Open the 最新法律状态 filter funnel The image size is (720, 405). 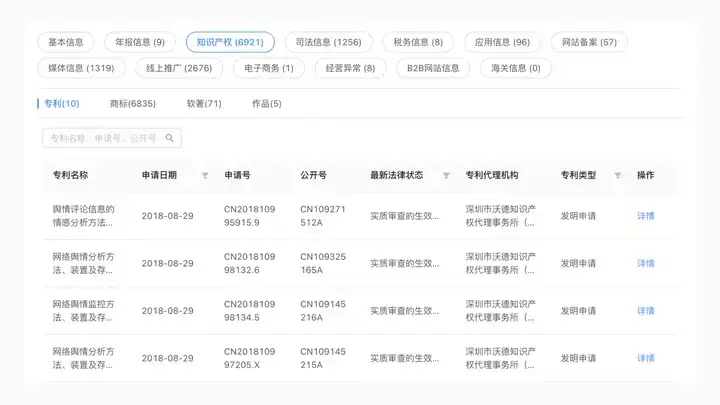click(446, 175)
